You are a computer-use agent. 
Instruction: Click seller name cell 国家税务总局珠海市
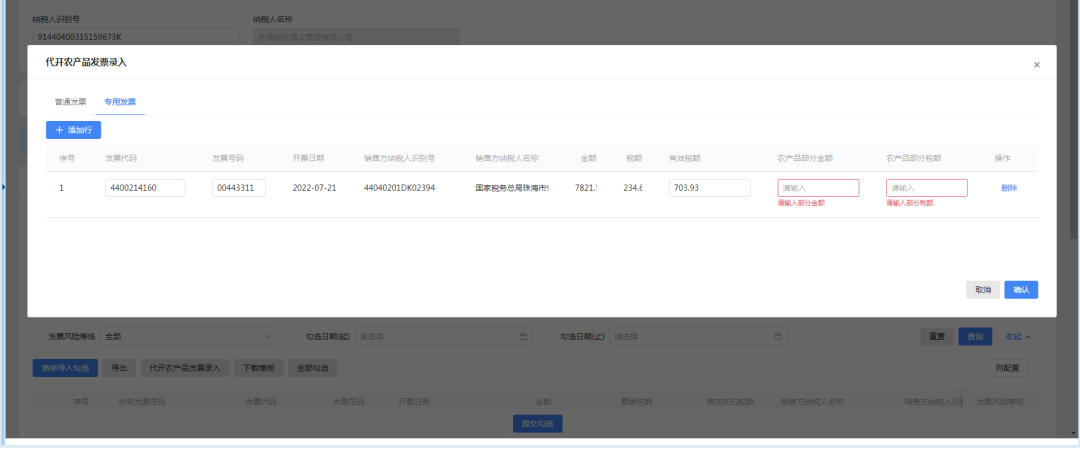tap(512, 188)
